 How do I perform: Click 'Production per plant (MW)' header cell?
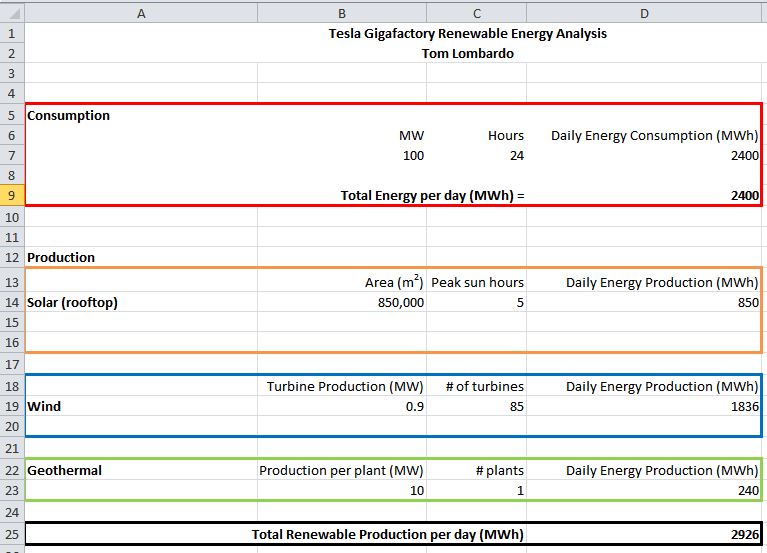(x=341, y=470)
